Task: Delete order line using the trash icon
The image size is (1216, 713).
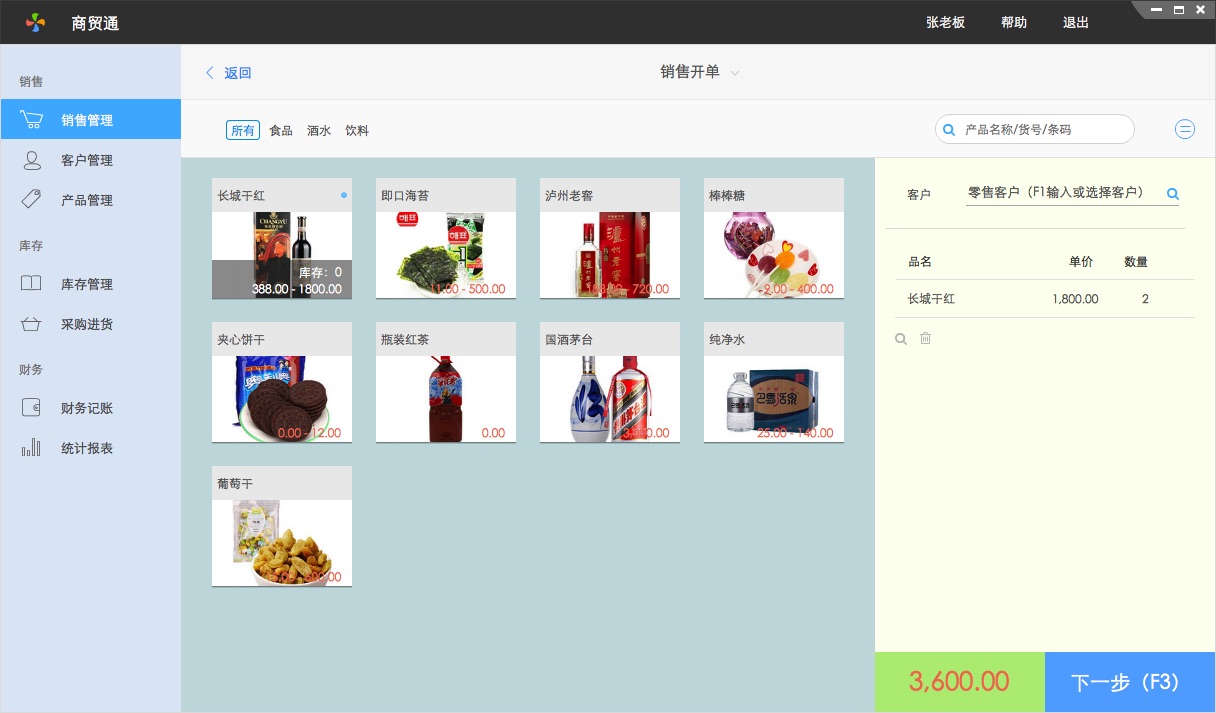Action: coord(925,338)
